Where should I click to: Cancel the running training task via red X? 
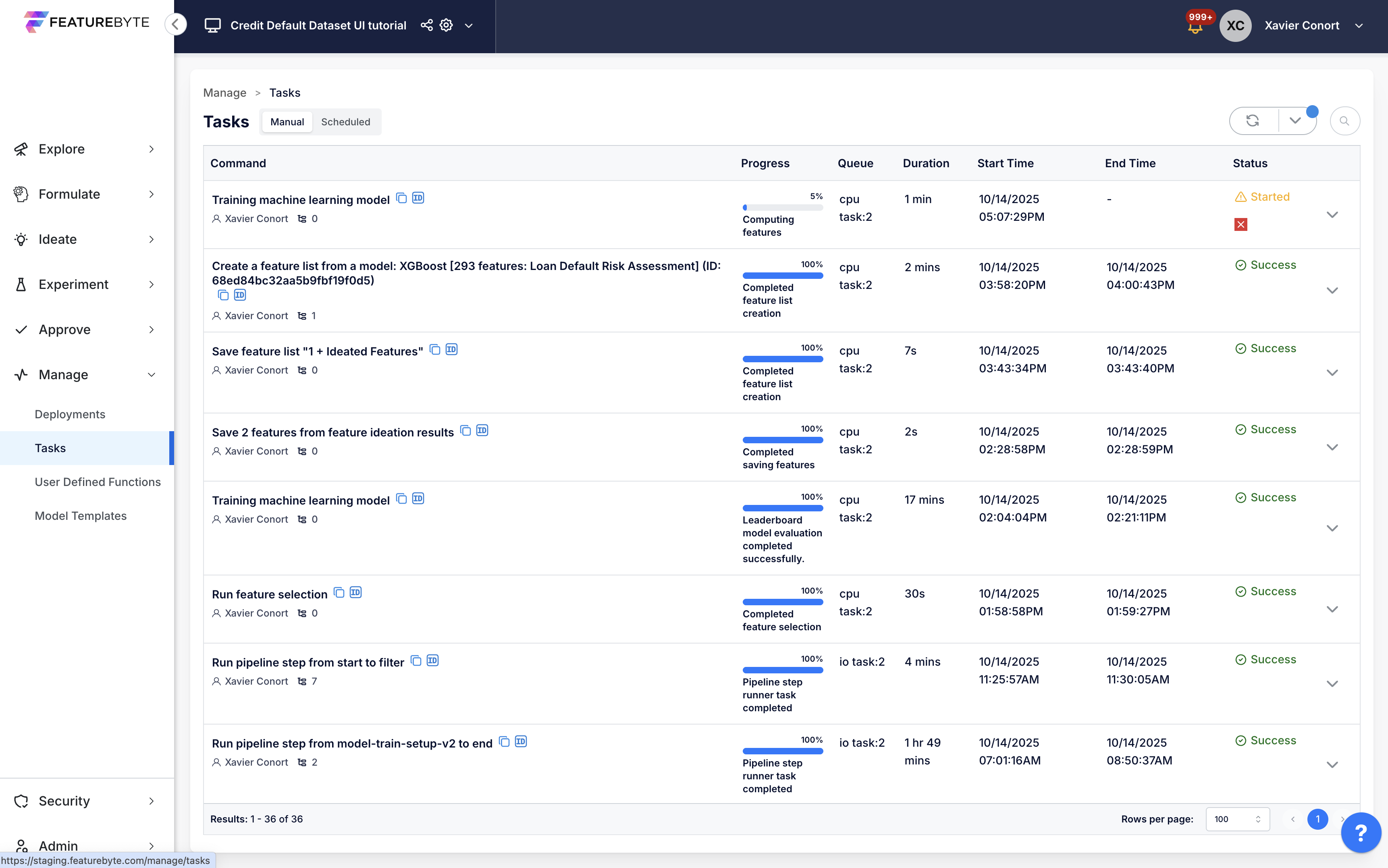[x=1240, y=224]
